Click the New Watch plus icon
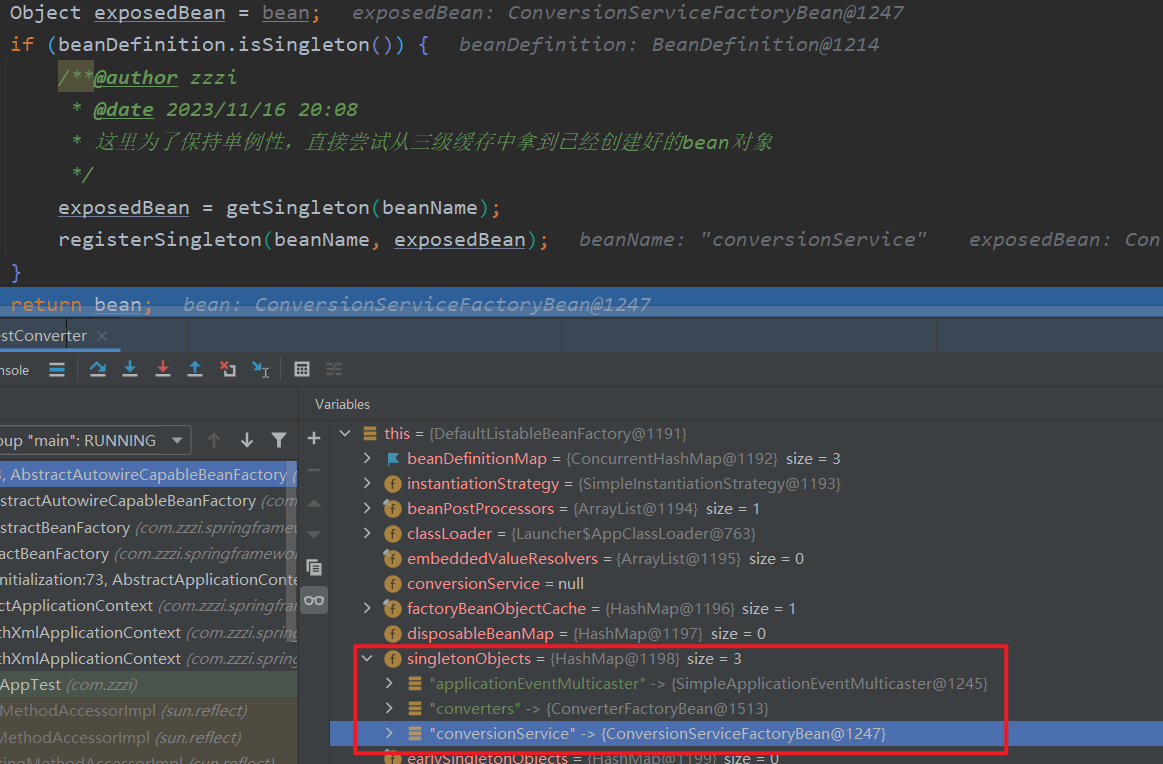 [314, 438]
